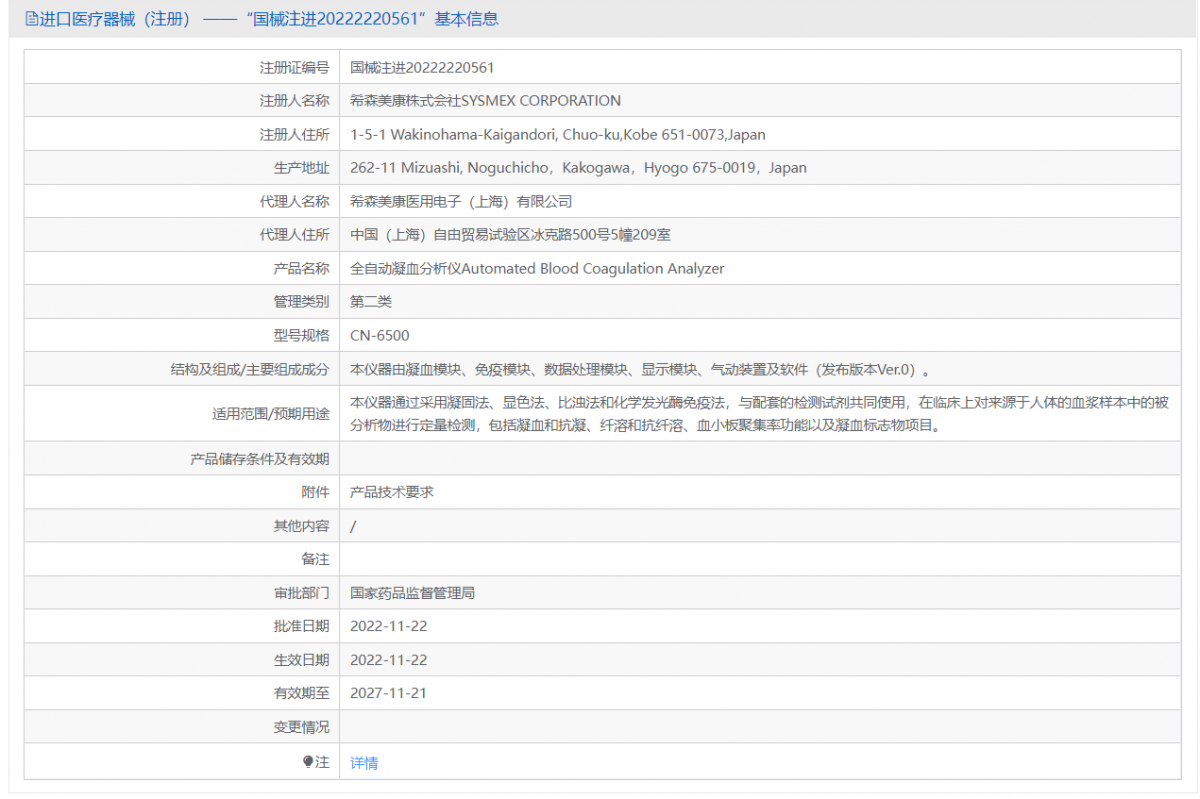This screenshot has height=799, width=1200.
Task: Click registrant name 希森美康株式会社SYSMEX CORPORATION
Action: click(485, 101)
